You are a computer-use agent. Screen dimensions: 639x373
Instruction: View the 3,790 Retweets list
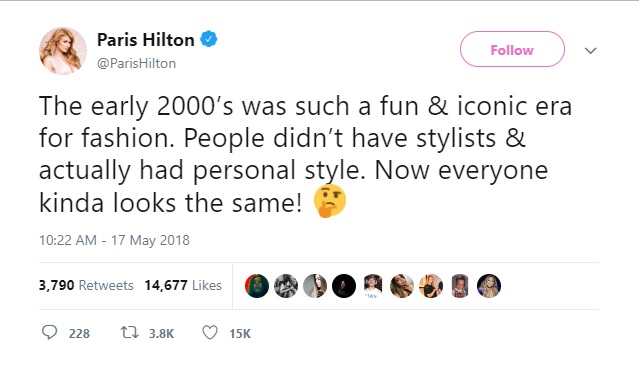(x=86, y=285)
